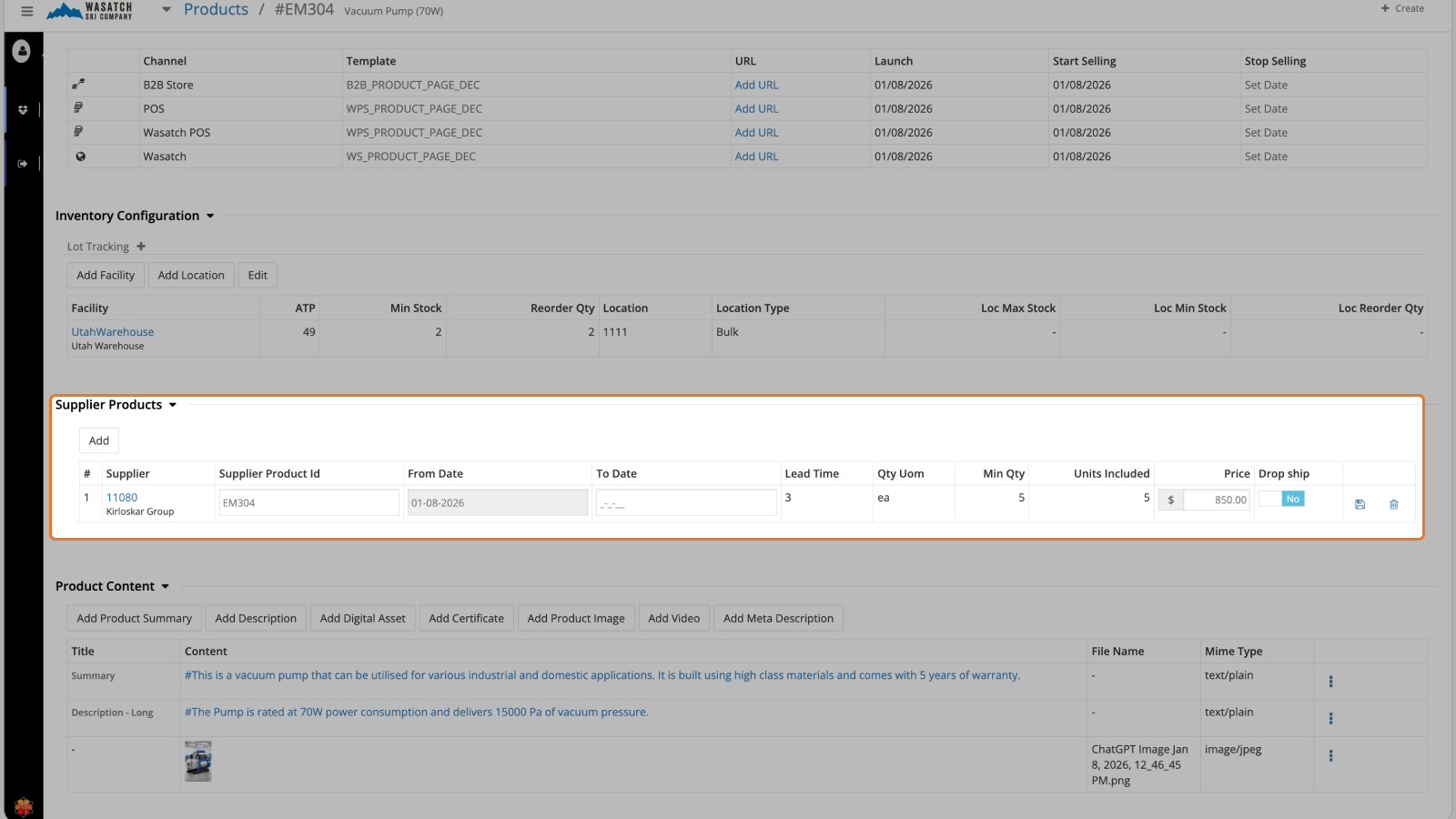Click the integrations icon in the sidebar
Viewport: 1456px width, 819px height.
click(x=22, y=109)
